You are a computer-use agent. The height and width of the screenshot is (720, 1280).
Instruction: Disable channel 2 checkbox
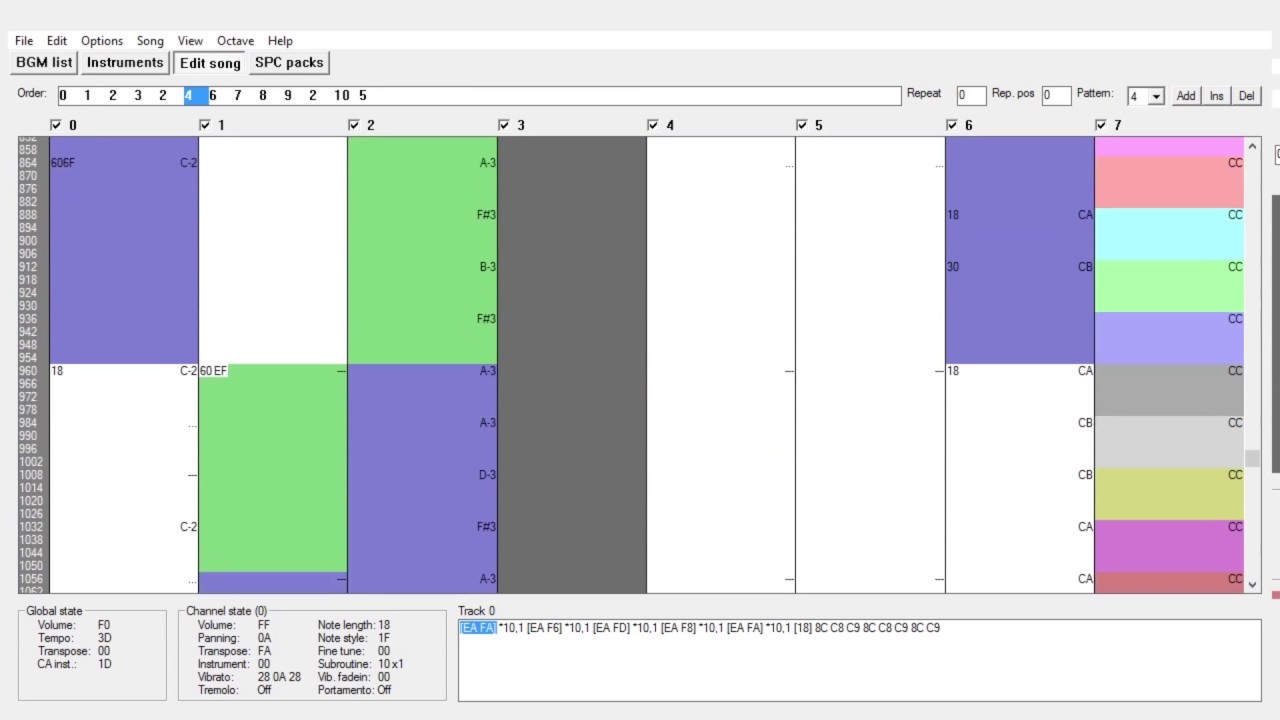click(354, 125)
